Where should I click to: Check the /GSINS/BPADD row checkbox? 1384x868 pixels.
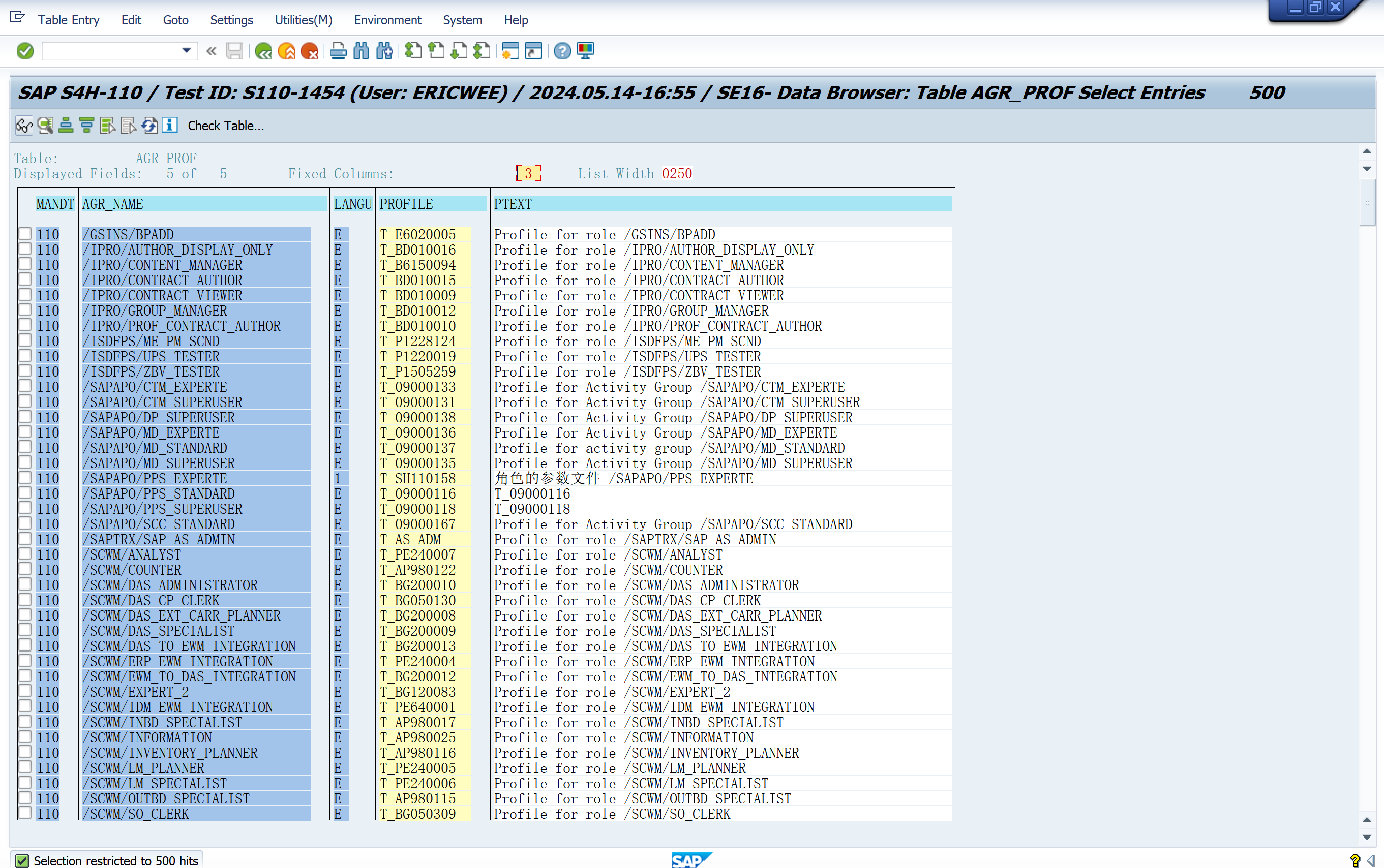pos(25,233)
